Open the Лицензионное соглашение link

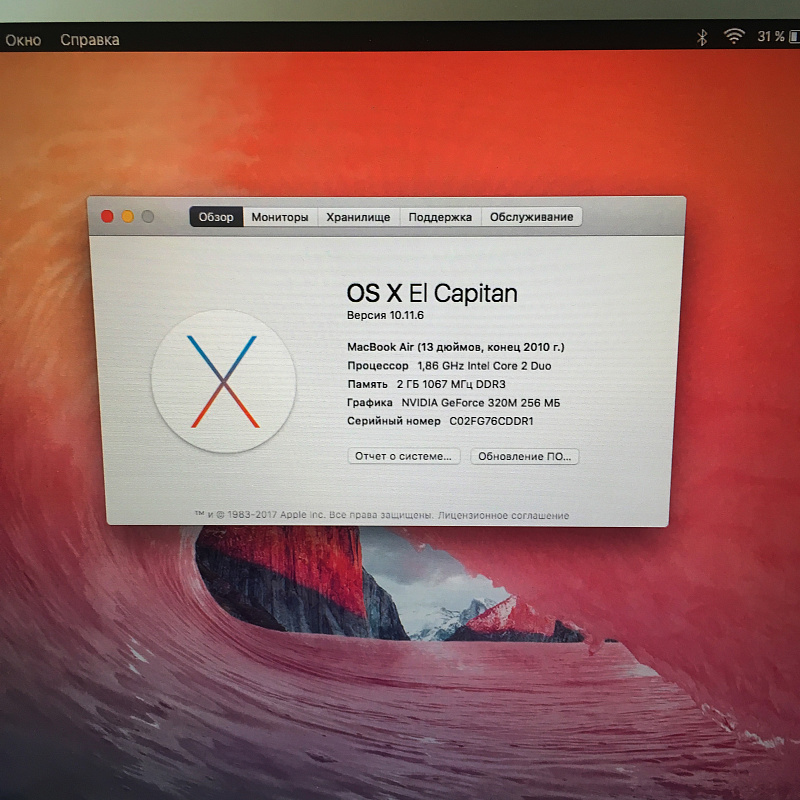pos(504,515)
